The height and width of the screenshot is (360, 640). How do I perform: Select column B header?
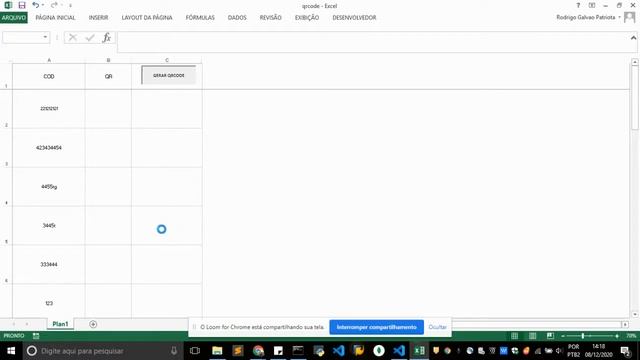tap(108, 60)
